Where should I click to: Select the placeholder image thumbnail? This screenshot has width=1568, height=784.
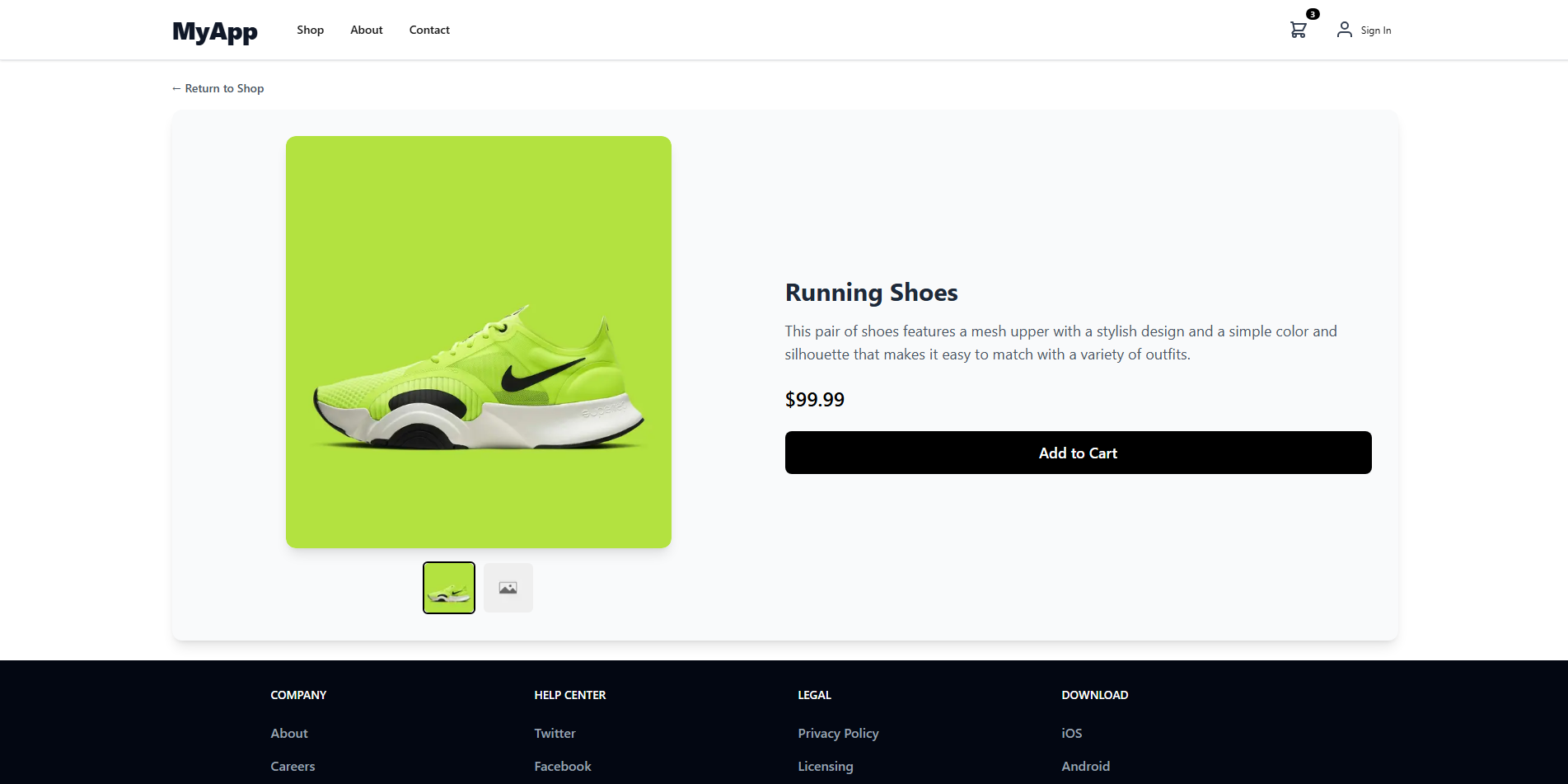[508, 588]
